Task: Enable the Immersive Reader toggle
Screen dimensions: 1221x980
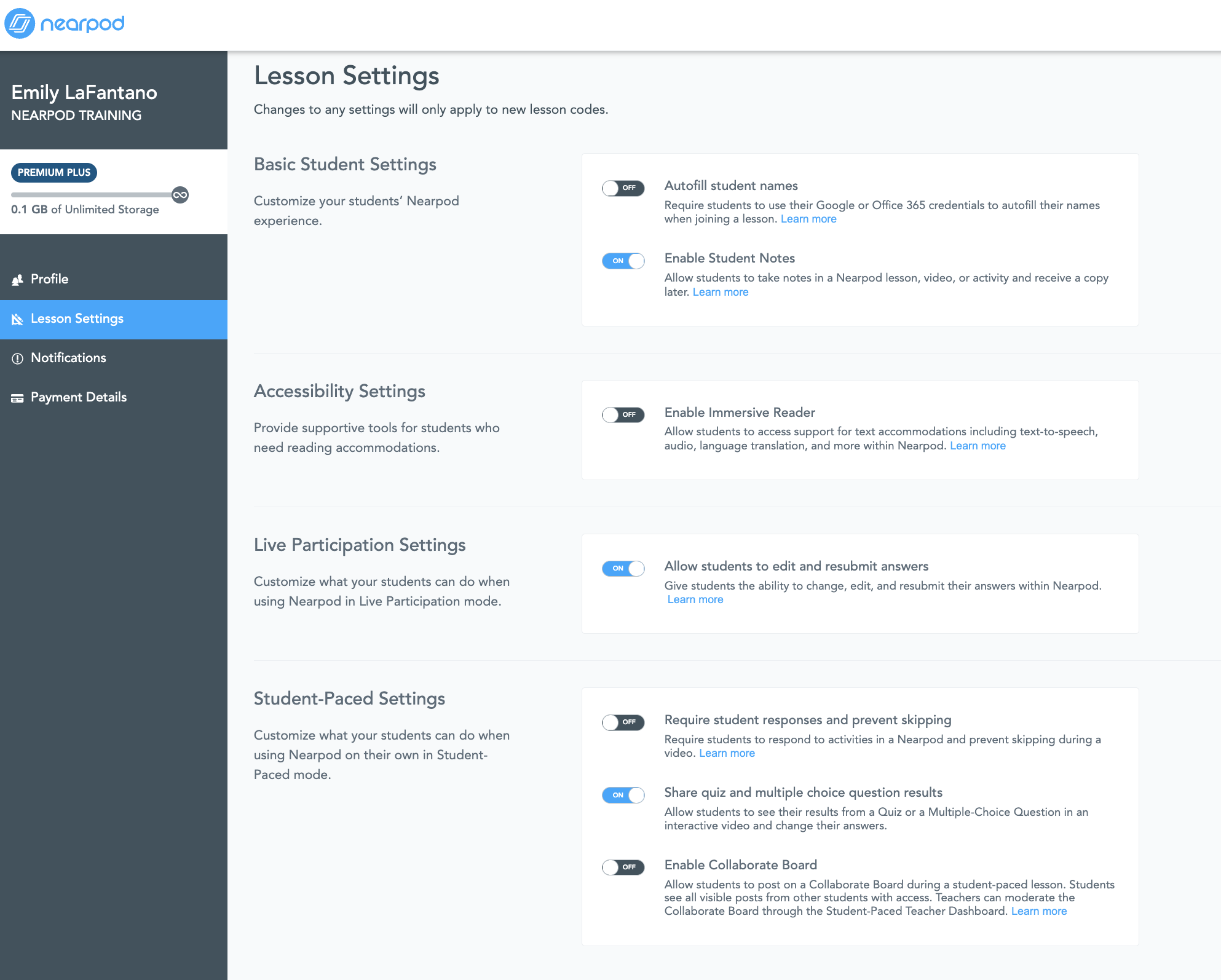Action: tap(623, 415)
